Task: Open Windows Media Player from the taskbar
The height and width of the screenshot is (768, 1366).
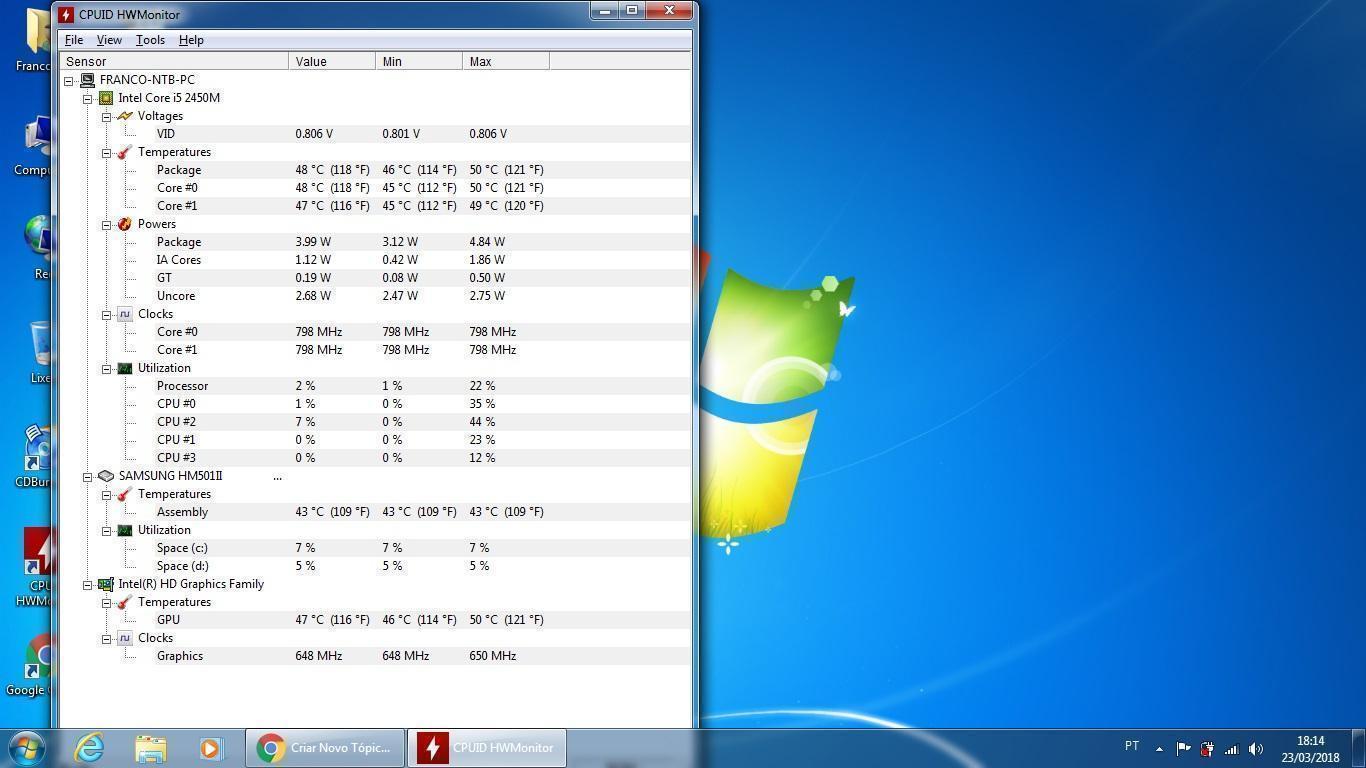Action: (x=211, y=748)
